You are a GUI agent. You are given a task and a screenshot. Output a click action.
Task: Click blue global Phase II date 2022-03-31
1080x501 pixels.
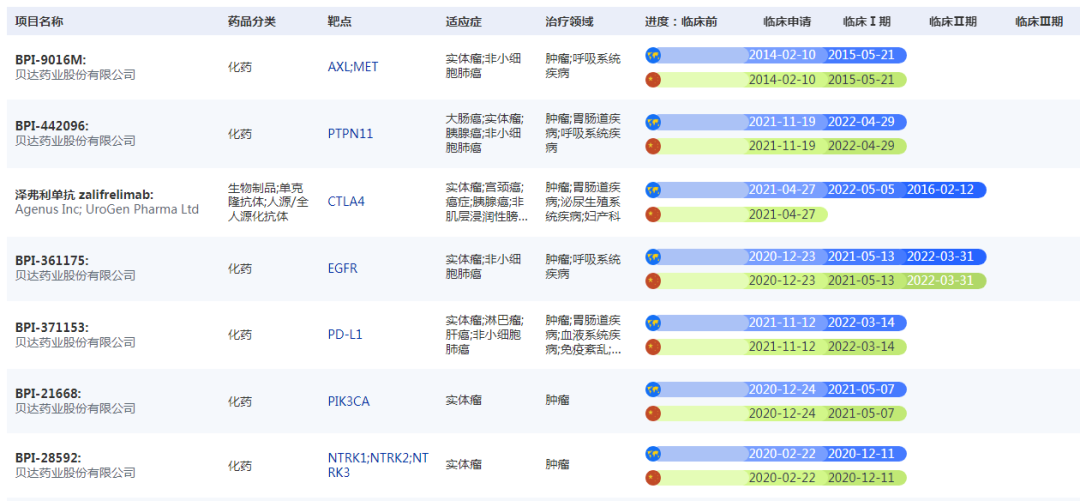pyautogui.click(x=940, y=256)
